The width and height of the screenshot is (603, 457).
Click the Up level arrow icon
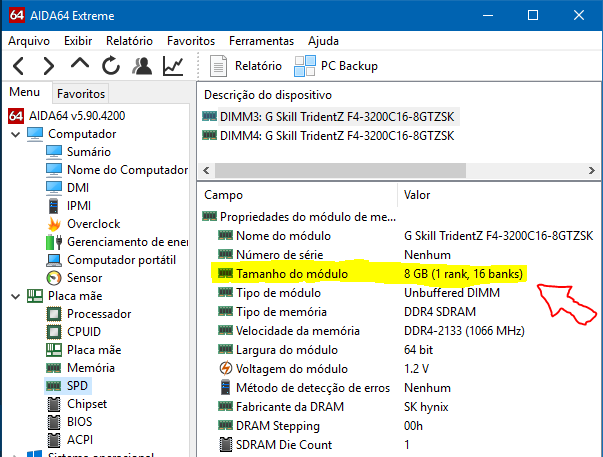(80, 65)
